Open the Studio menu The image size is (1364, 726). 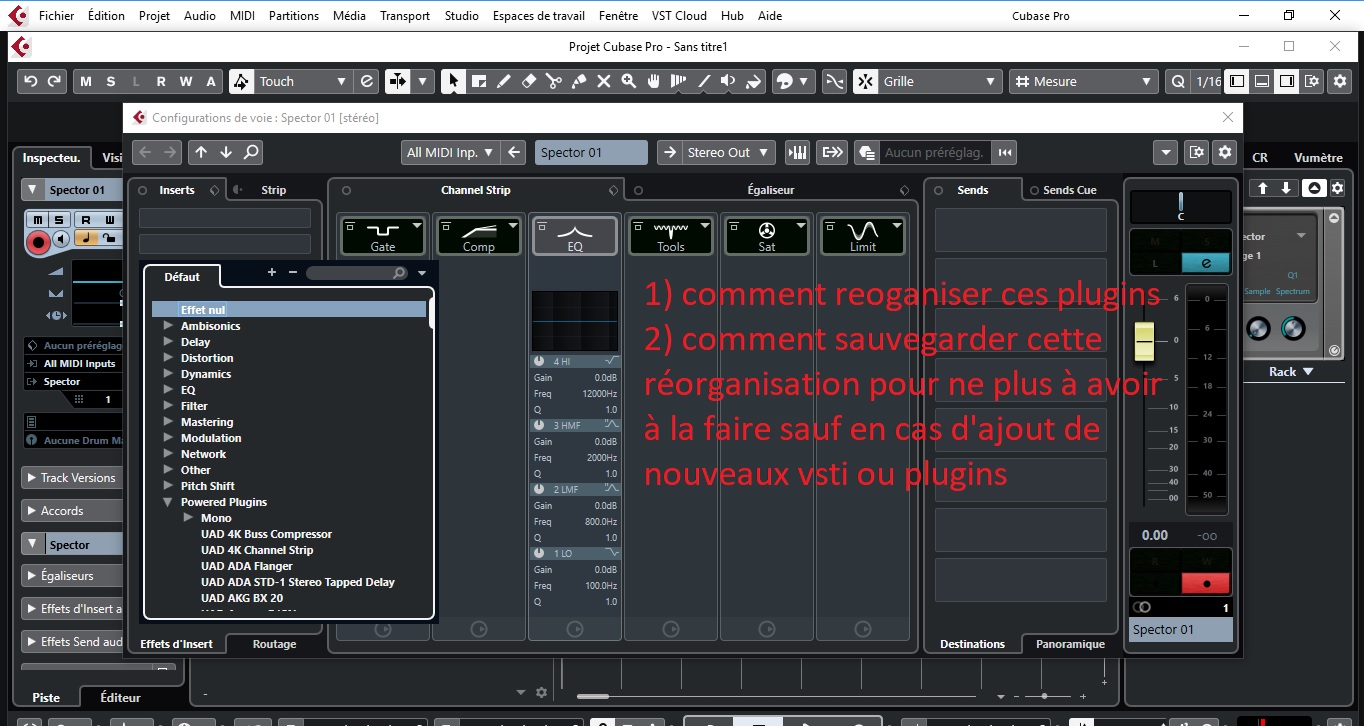point(462,15)
